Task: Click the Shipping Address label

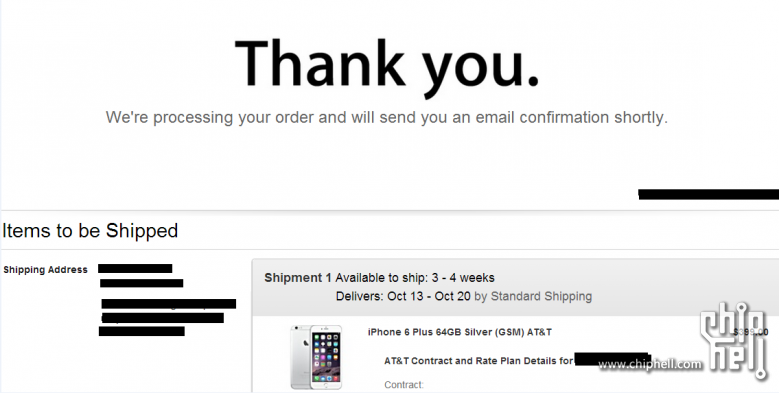Action: click(45, 270)
